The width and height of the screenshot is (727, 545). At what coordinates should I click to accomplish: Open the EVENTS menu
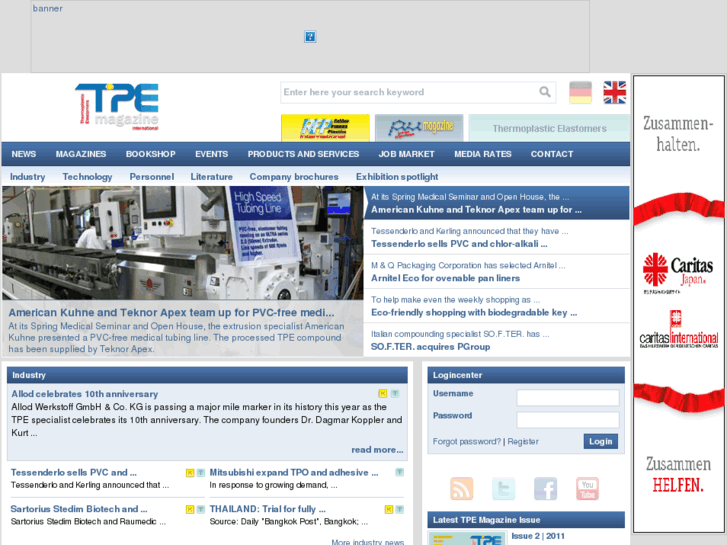coord(211,154)
